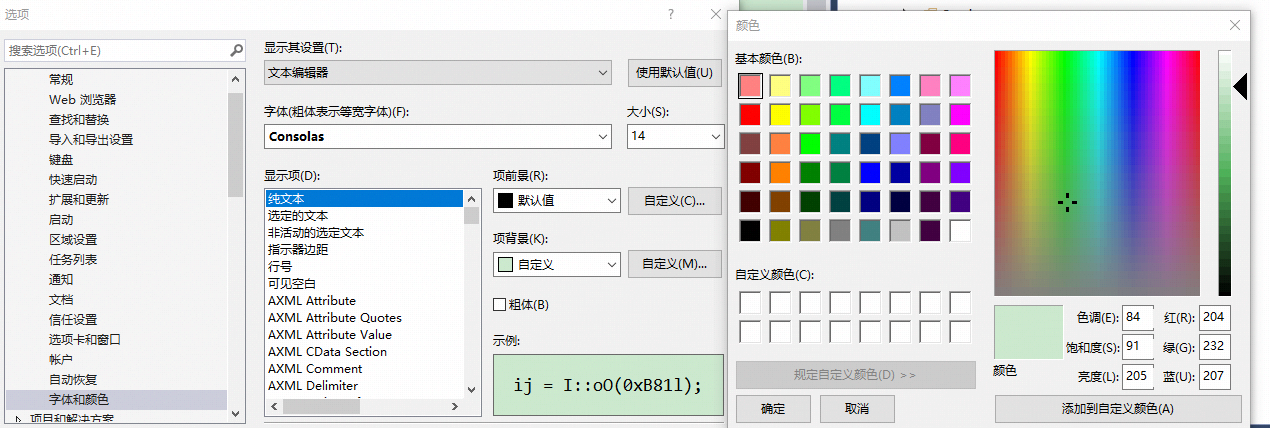Tick the 粗体(B) bold checkbox
Viewport: 1270px width, 428px height.
pos(500,304)
